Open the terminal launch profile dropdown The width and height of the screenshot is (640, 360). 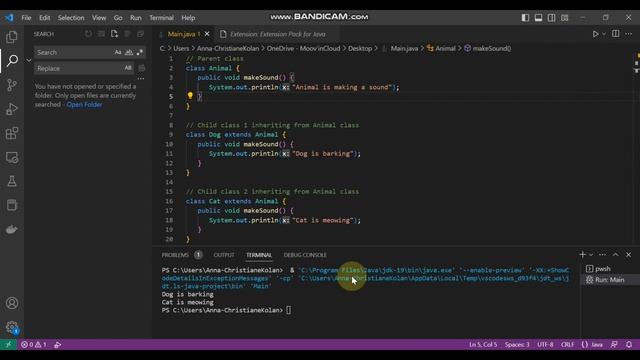[591, 255]
